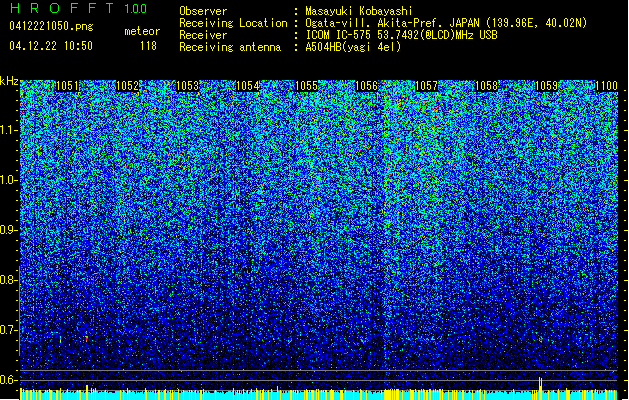The image size is (629, 400).
Task: Click the 'meteor' label
Action: click(142, 31)
